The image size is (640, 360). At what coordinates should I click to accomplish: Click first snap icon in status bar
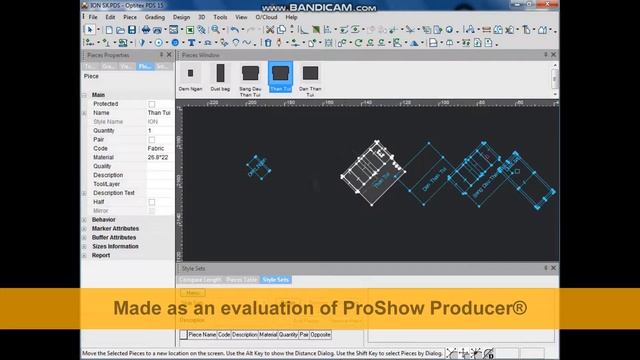(x=451, y=353)
